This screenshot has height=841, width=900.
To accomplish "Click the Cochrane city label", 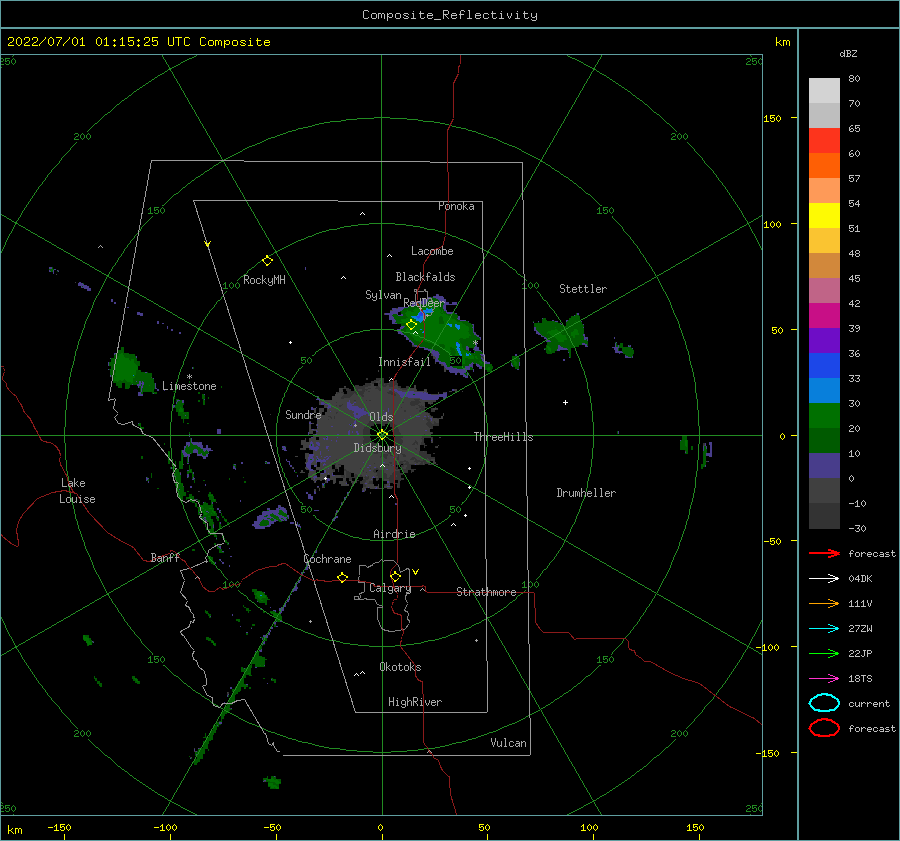I will point(327,559).
